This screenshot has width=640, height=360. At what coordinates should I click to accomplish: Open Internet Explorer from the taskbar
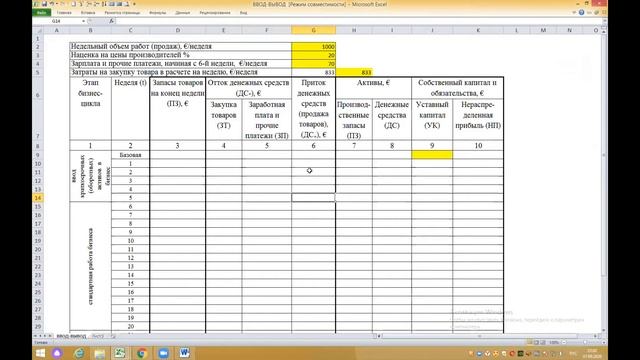point(78,353)
